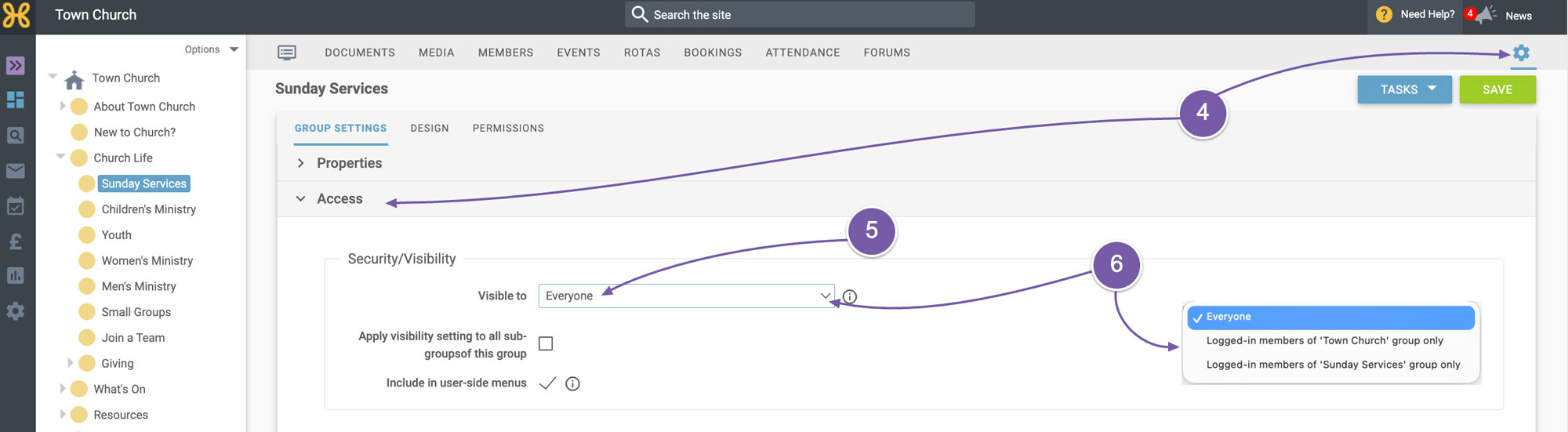Image resolution: width=1568 pixels, height=432 pixels.
Task: Switch to the Design tab
Action: click(x=430, y=128)
